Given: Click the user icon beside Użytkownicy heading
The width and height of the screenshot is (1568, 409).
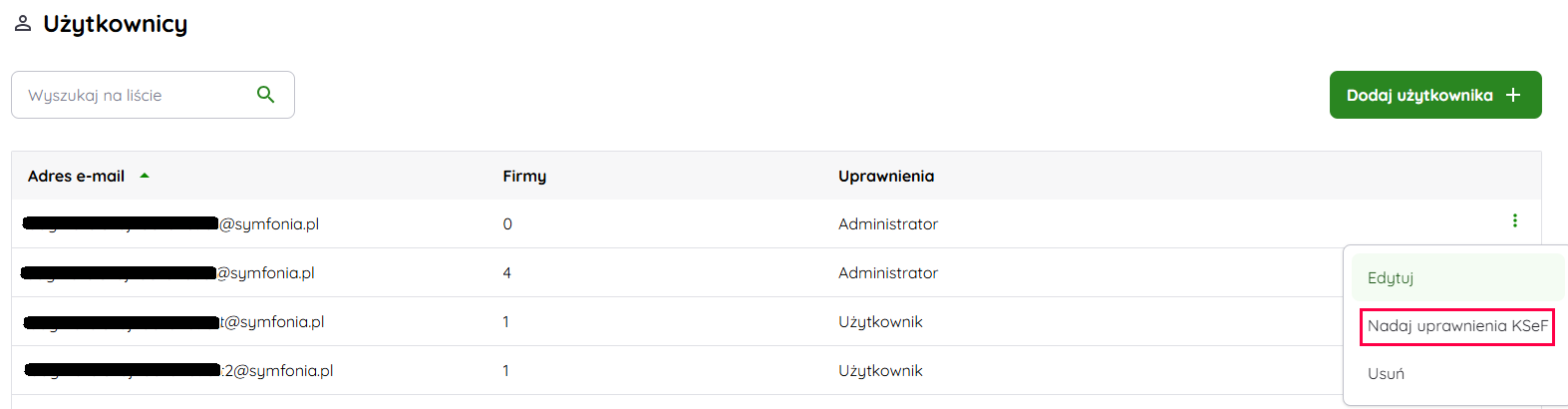Looking at the screenshot, I should click(23, 24).
